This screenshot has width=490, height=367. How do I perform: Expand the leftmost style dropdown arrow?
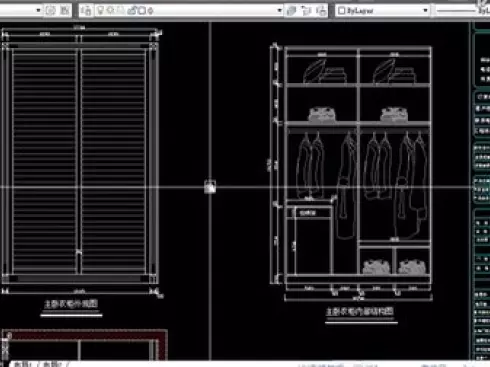point(38,11)
